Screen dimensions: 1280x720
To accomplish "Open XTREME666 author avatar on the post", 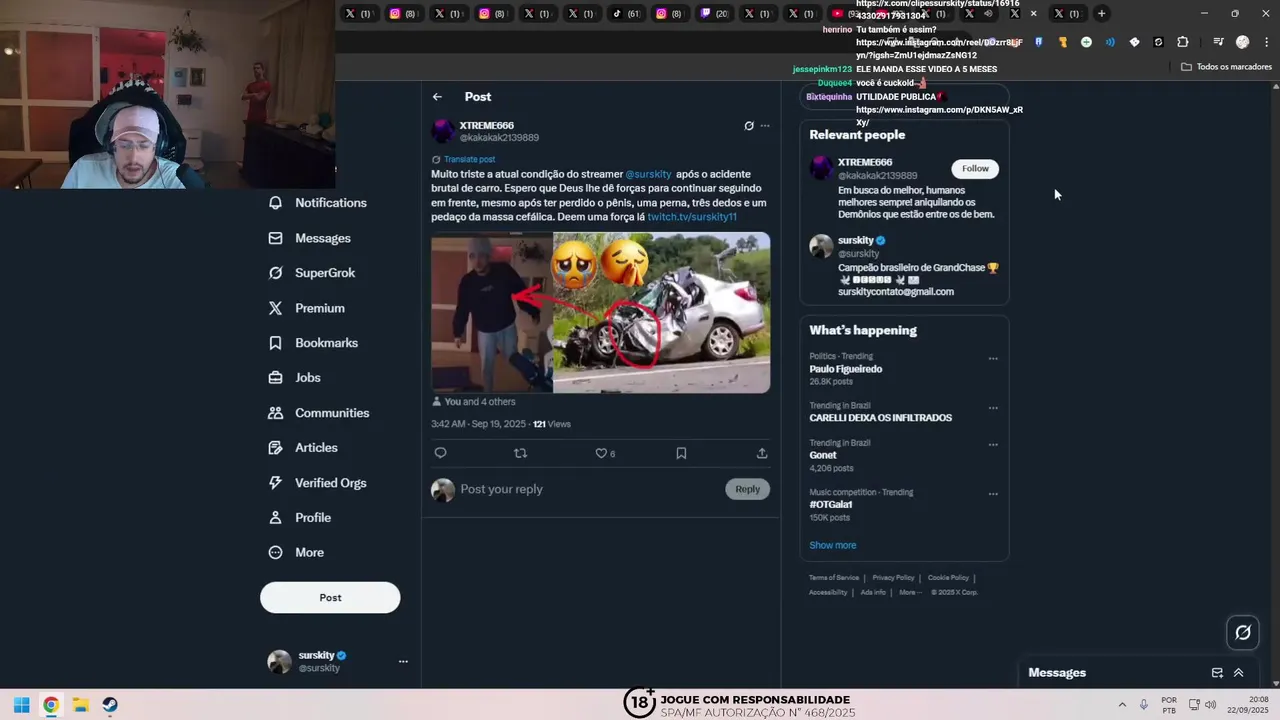I will (443, 131).
